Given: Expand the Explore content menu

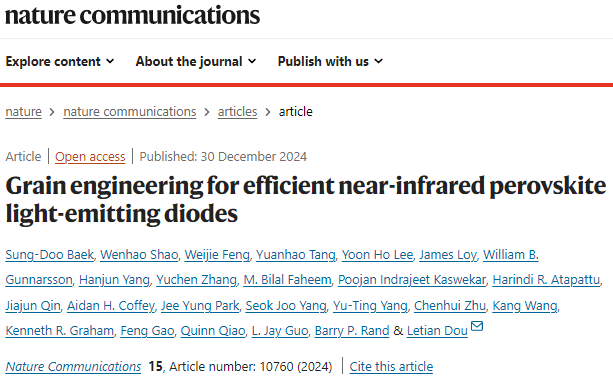Looking at the screenshot, I should (60, 61).
